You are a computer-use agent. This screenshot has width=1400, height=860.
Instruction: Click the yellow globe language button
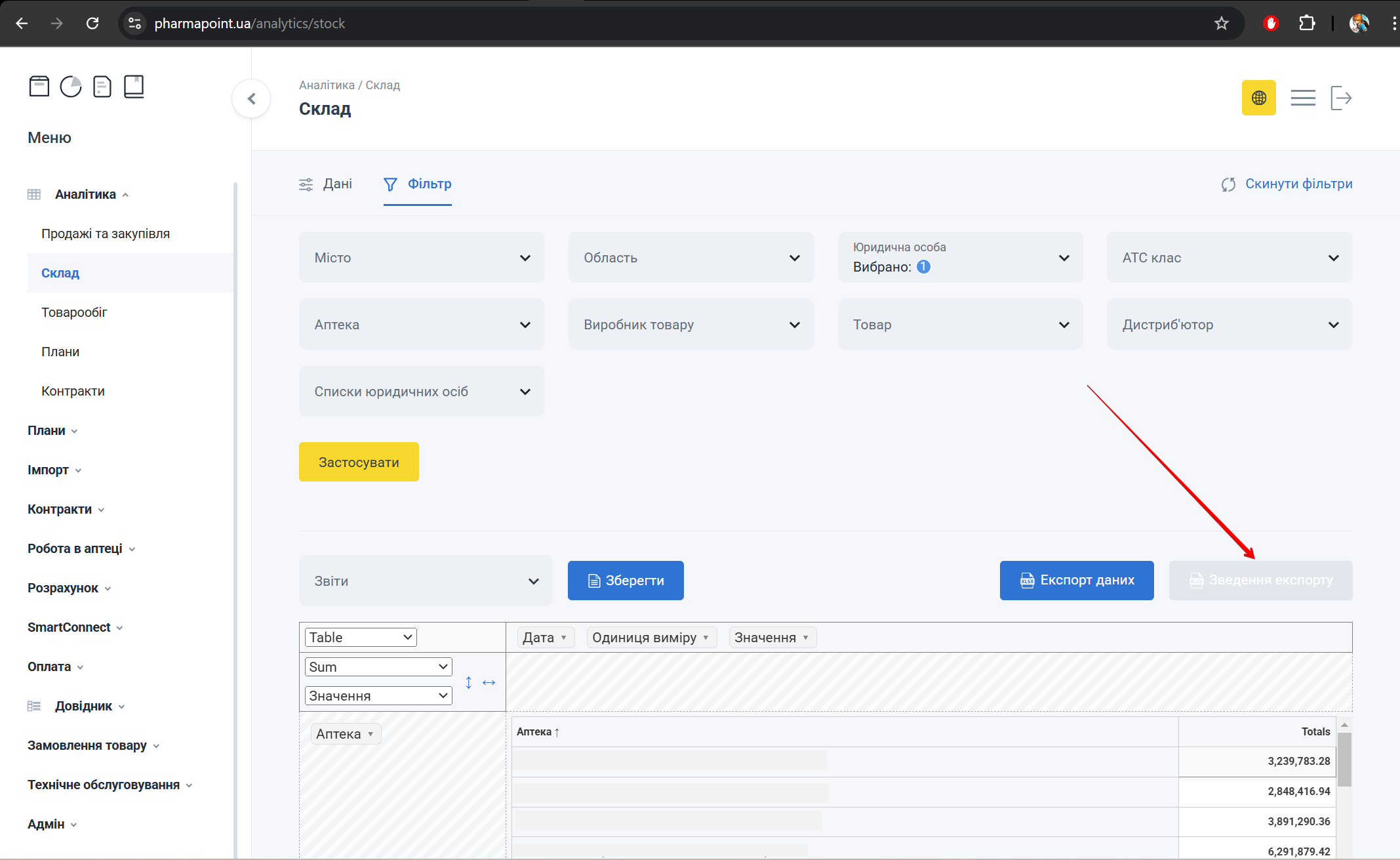(1258, 98)
